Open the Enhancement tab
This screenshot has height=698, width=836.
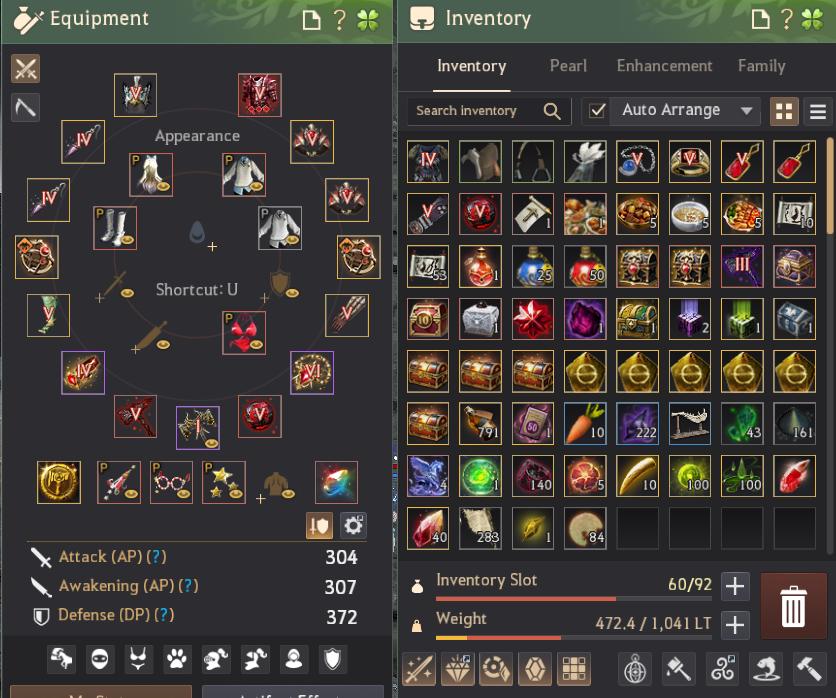664,66
